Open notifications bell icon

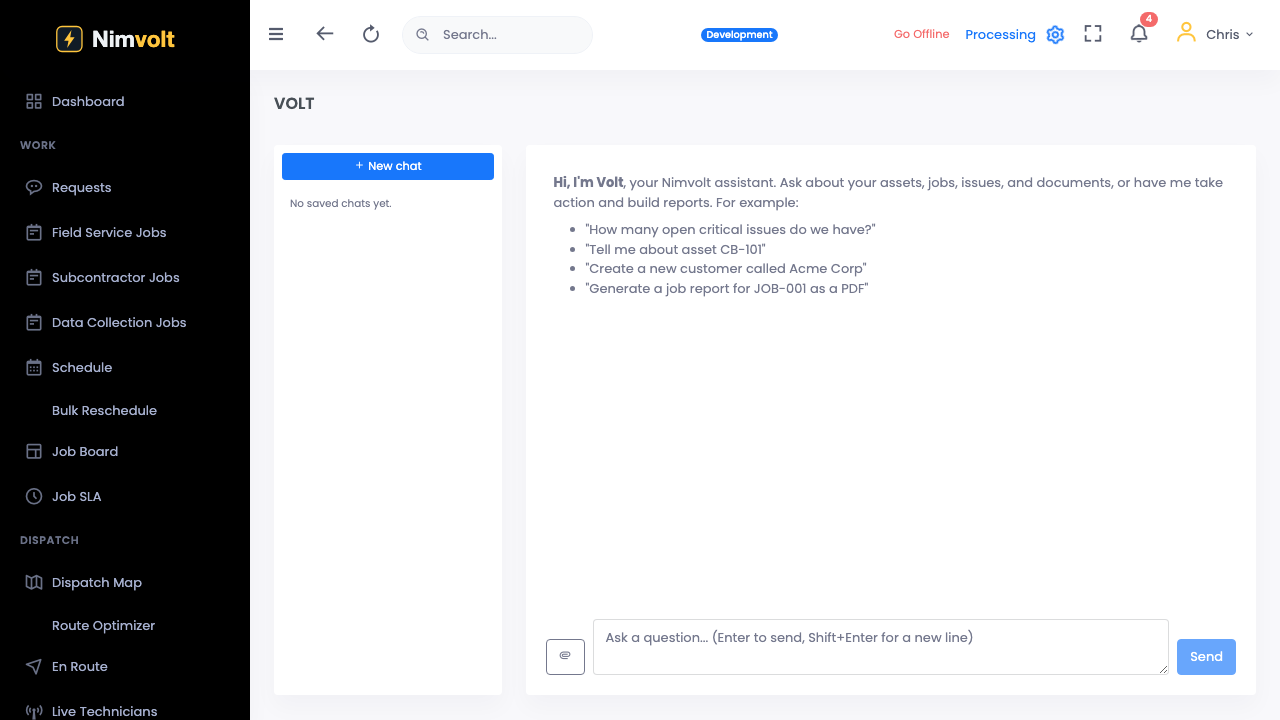click(x=1138, y=34)
